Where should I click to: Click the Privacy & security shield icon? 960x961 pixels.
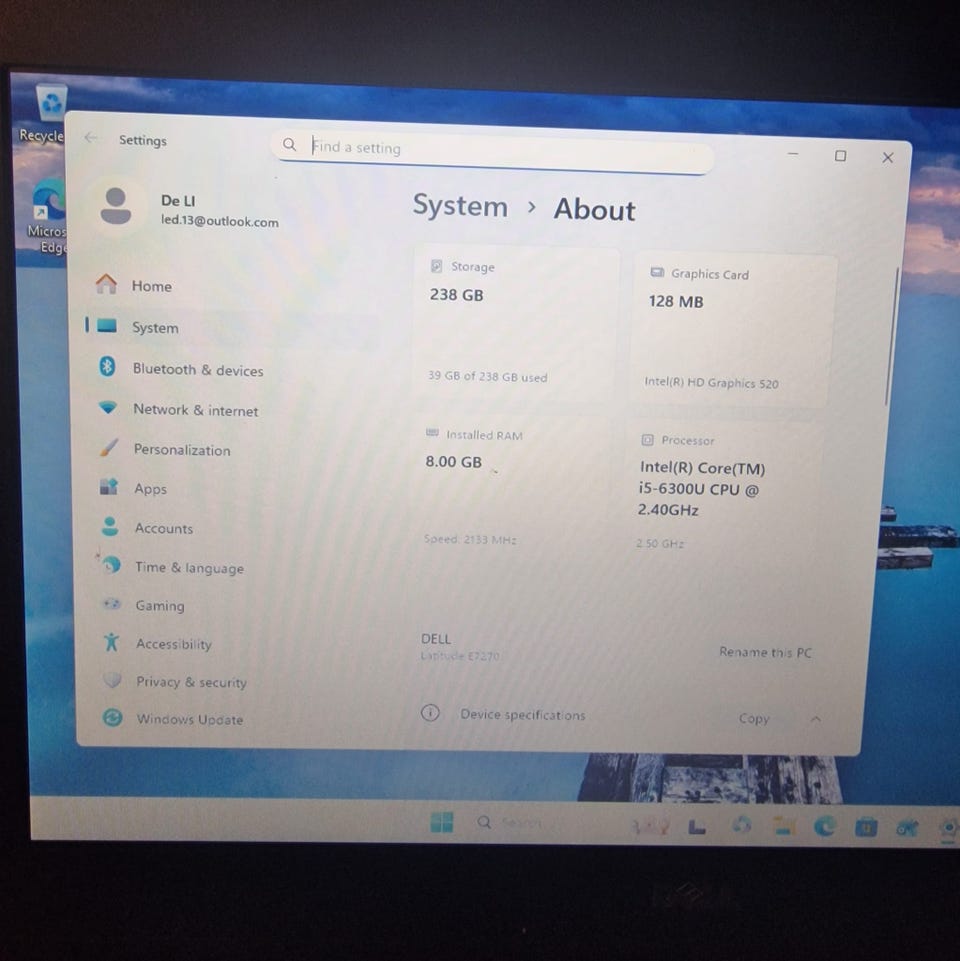[x=112, y=680]
